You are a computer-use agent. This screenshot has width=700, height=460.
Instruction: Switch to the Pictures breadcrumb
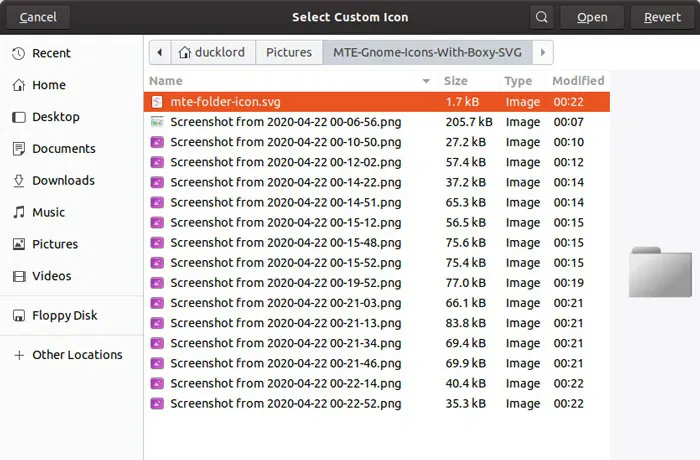click(x=289, y=52)
